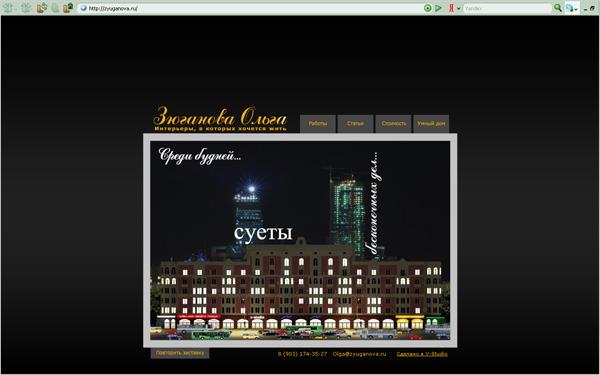Minimize the browser window
This screenshot has height=375, width=600.
click(585, 10)
